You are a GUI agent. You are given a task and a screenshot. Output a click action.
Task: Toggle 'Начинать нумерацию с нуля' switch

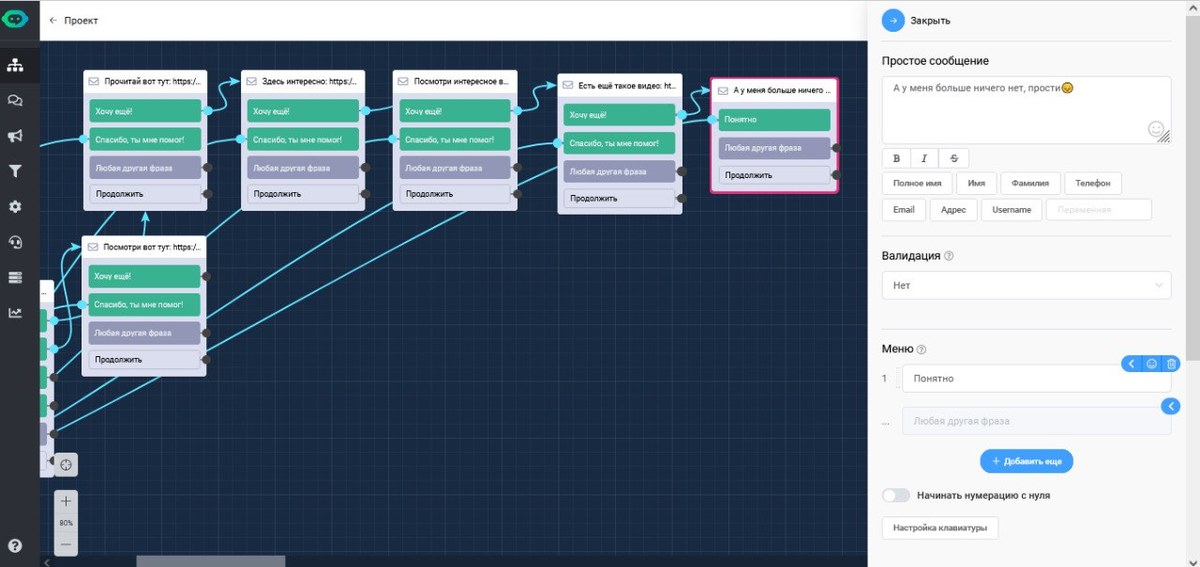click(x=896, y=495)
